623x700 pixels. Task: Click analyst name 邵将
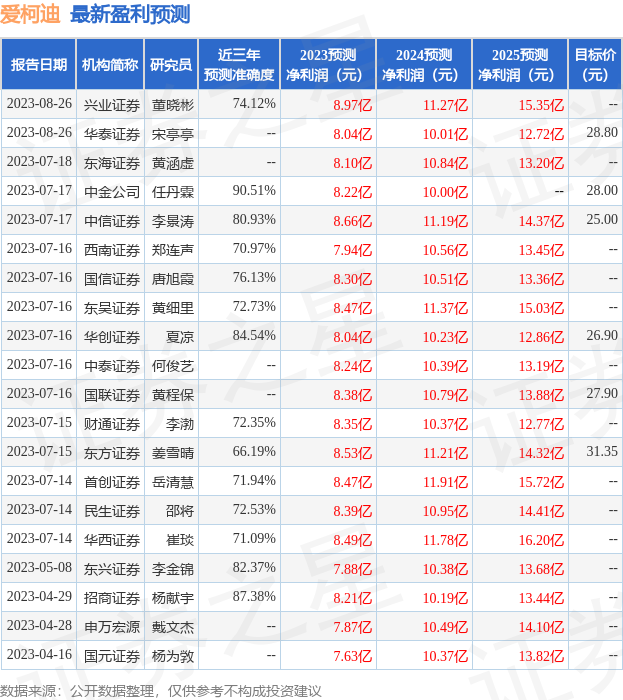coord(180,511)
